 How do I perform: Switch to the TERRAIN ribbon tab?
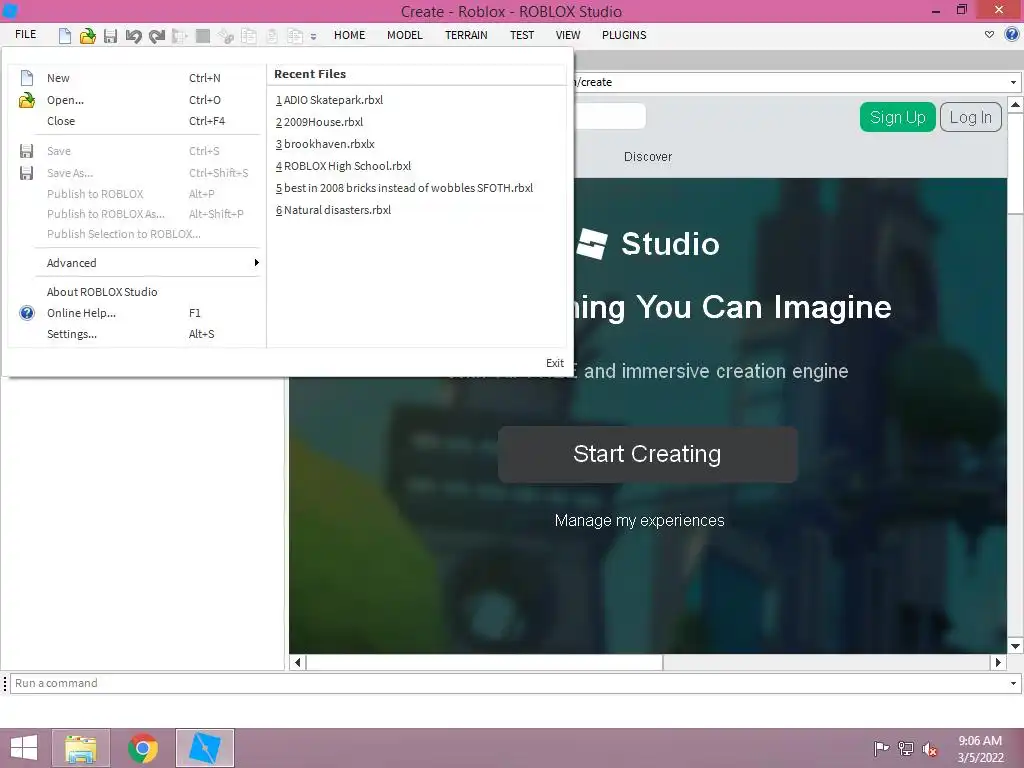click(x=466, y=35)
